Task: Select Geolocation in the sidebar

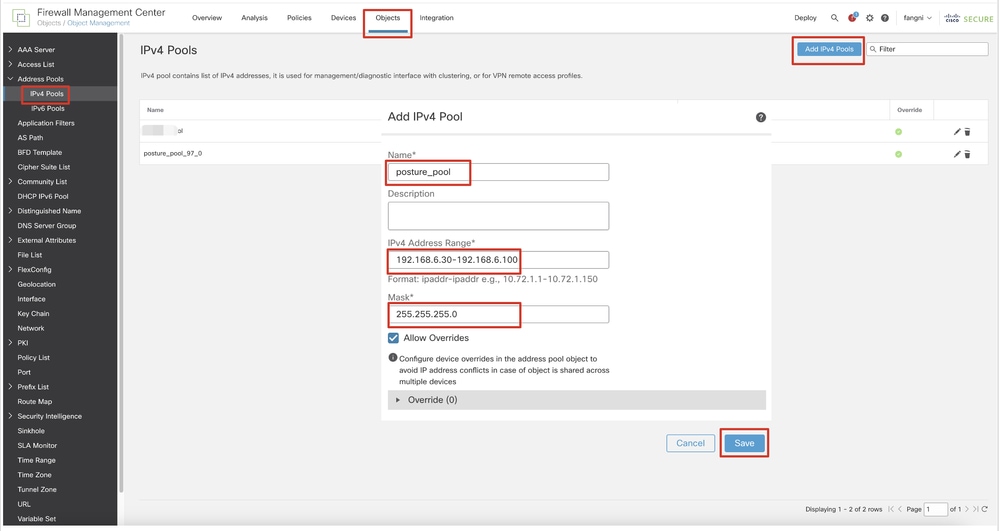Action: coord(36,284)
